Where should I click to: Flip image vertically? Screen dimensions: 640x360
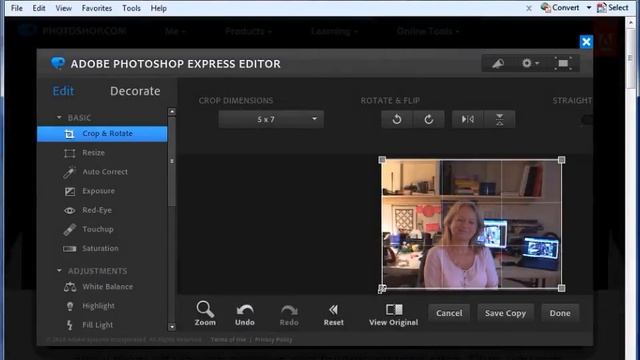500,120
